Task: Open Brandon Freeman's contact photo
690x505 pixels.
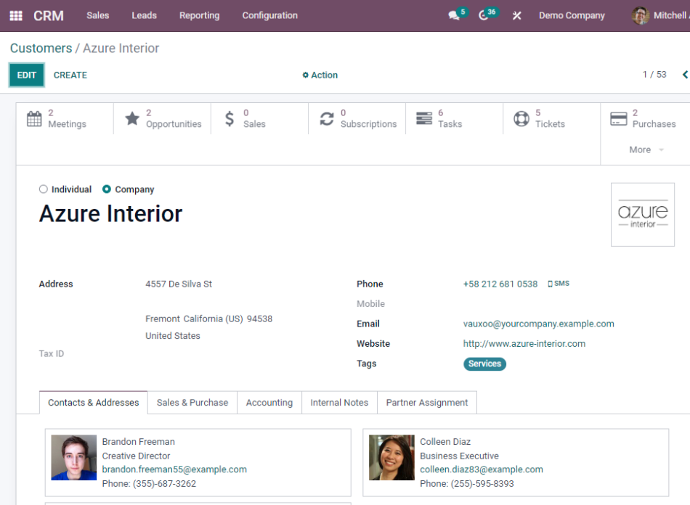Action: point(74,457)
